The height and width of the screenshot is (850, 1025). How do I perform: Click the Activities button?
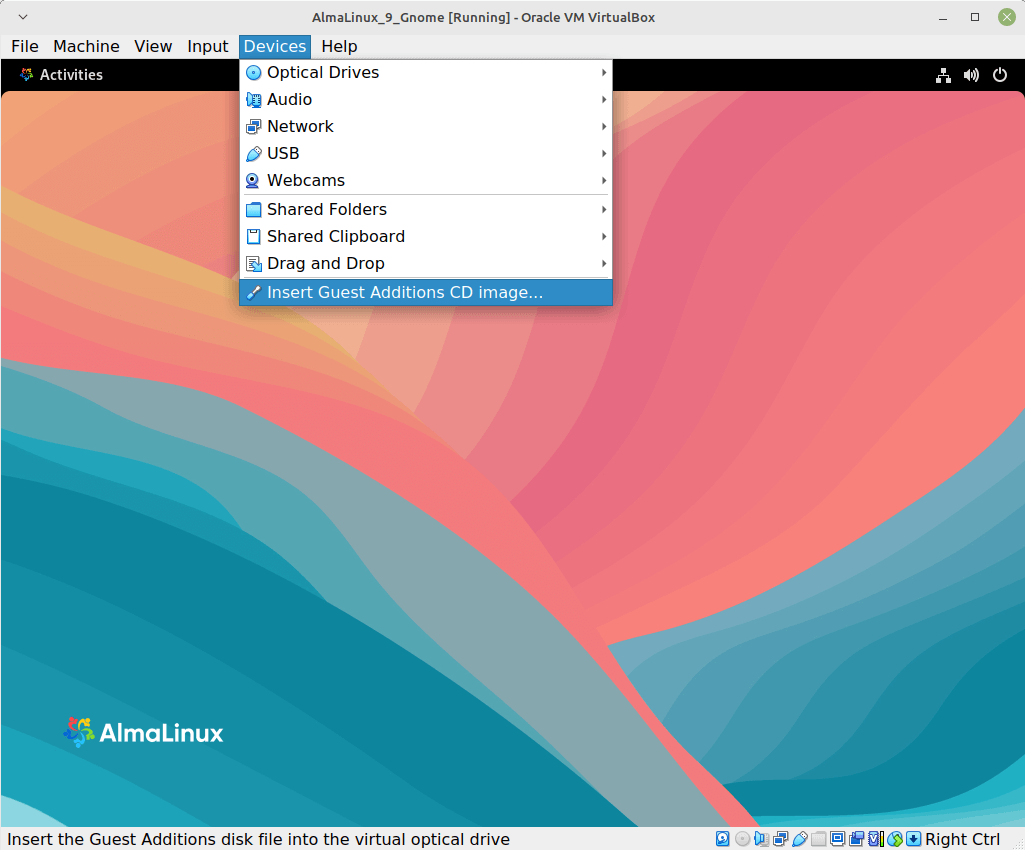tap(62, 75)
